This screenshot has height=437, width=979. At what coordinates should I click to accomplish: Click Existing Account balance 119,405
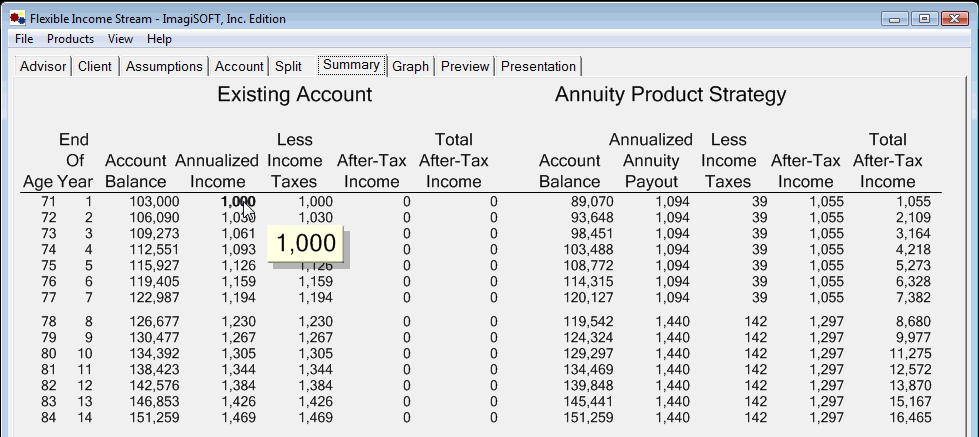(x=154, y=282)
